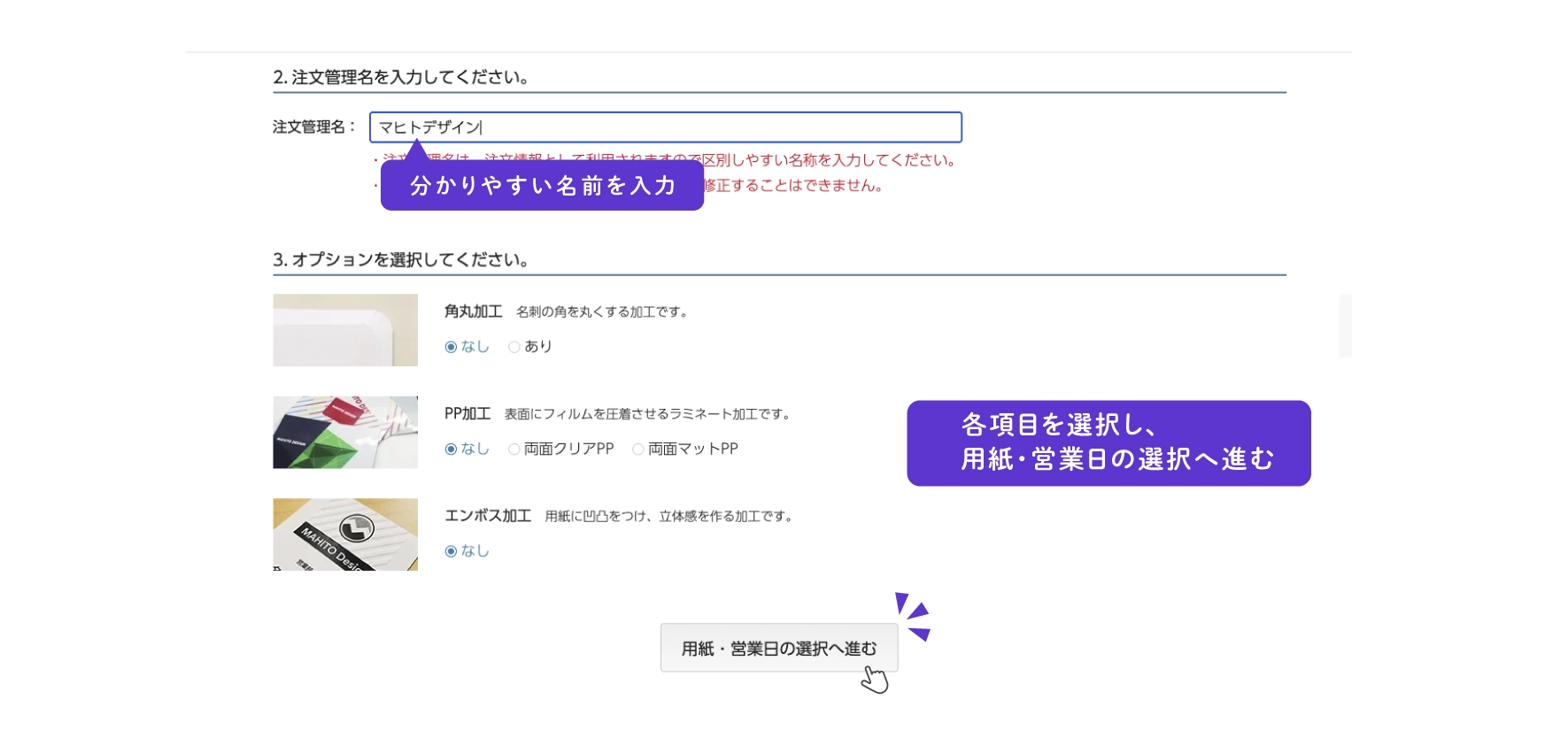This screenshot has width=1568, height=738.
Task: Click the 角丸加工 option title
Action: (x=474, y=311)
